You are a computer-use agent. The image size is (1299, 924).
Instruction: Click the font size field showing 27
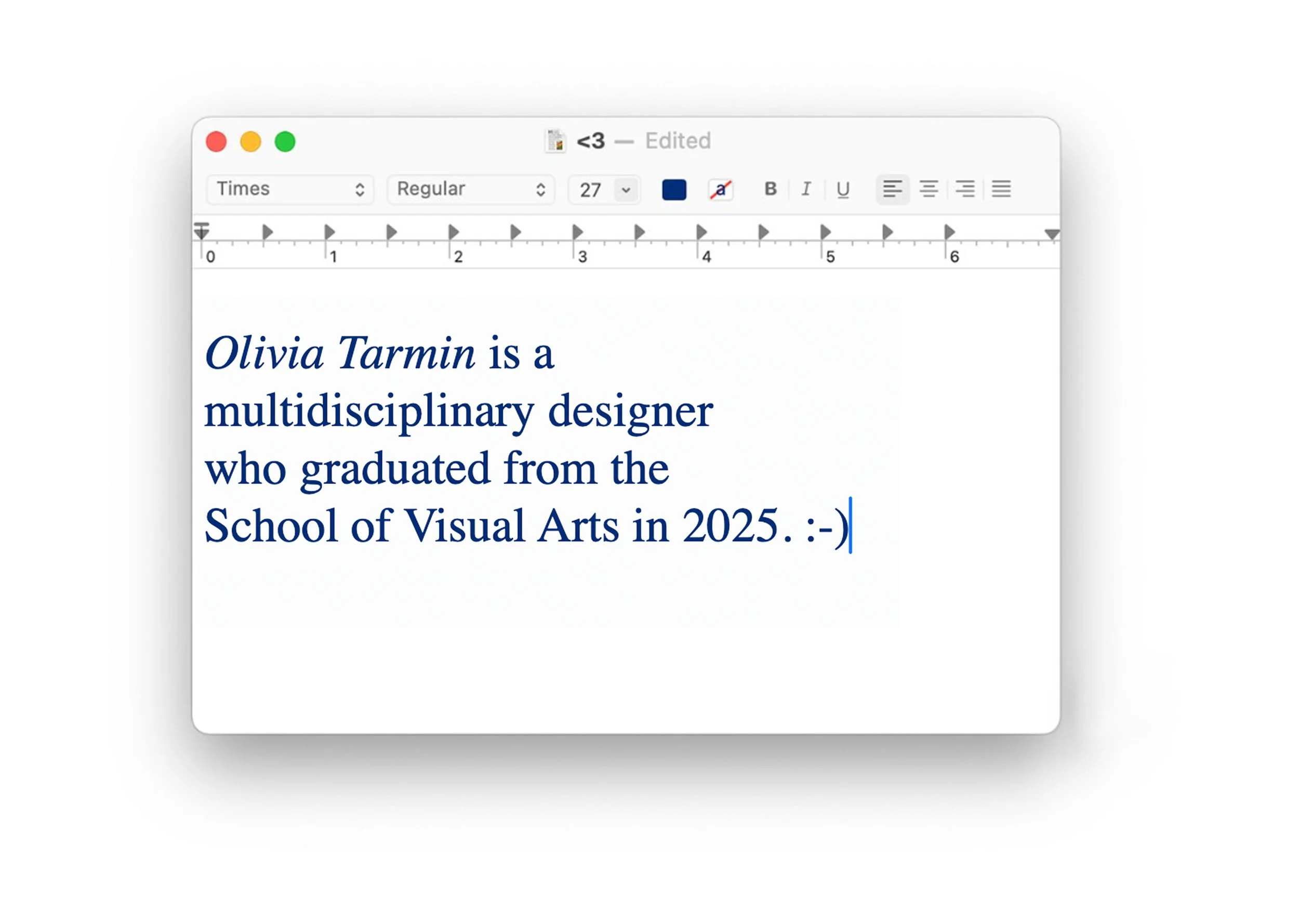(x=590, y=190)
